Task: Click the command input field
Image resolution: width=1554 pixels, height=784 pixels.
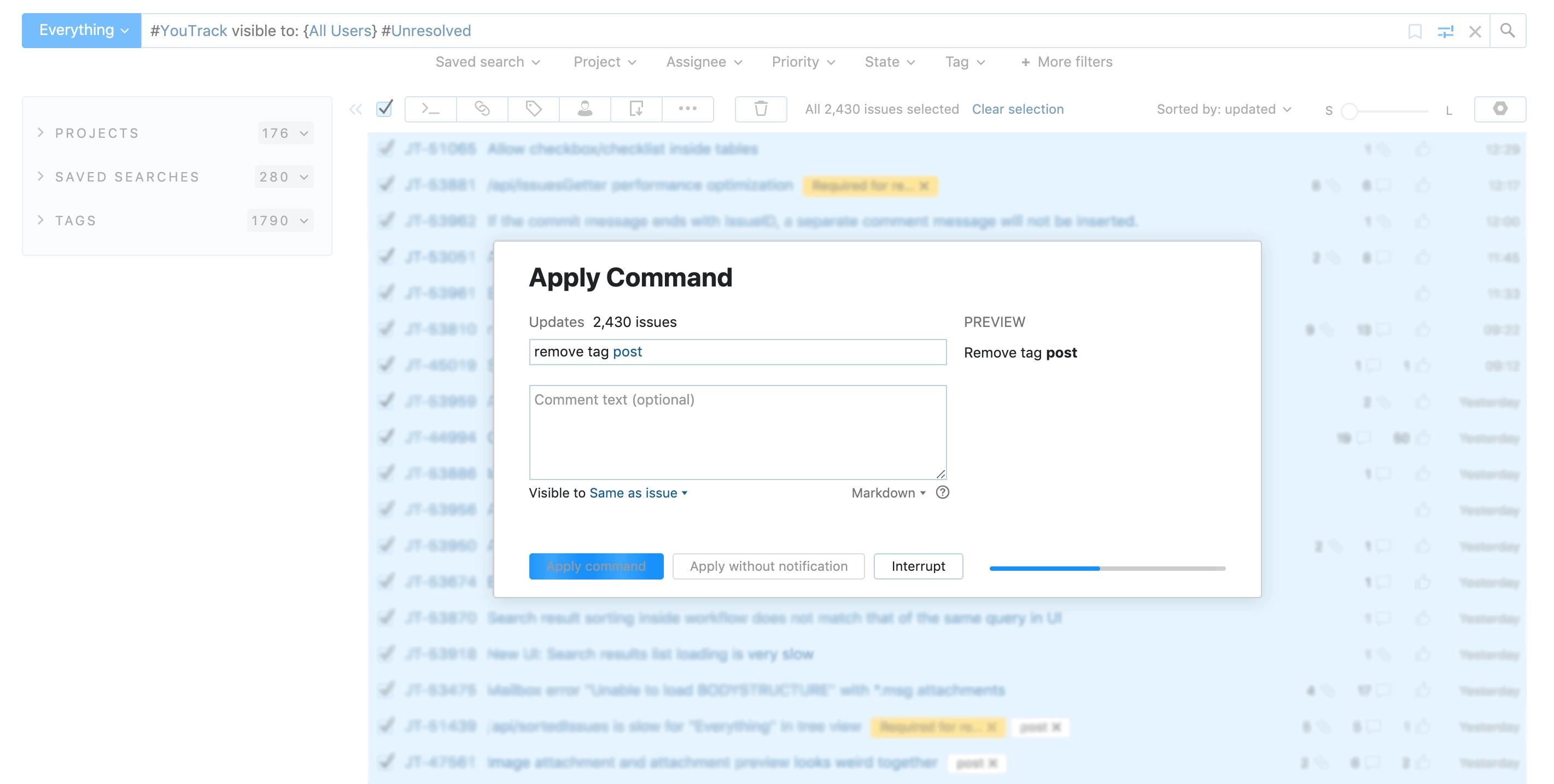Action: [737, 351]
